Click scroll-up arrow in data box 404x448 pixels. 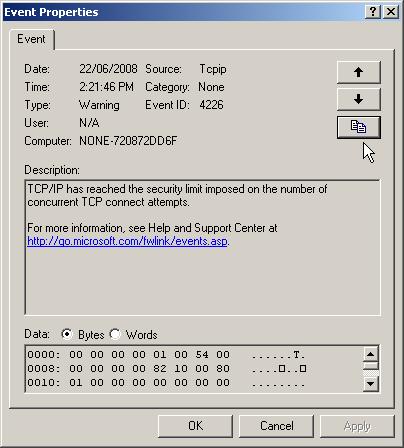[x=371, y=354]
